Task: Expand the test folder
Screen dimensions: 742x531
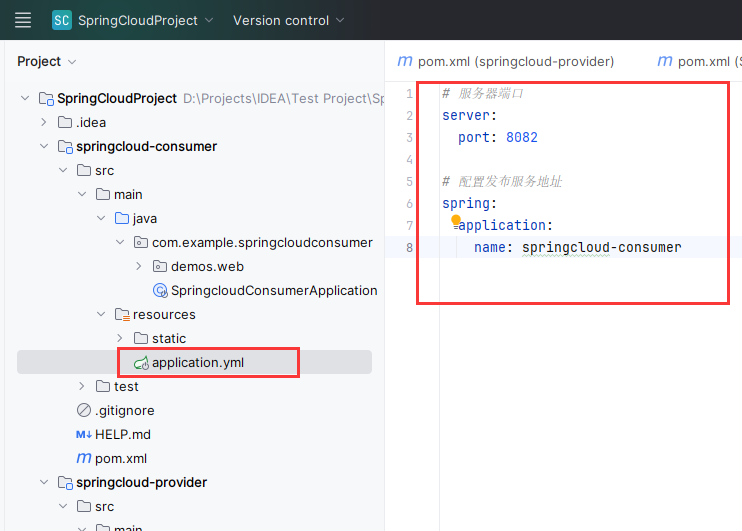Action: (82, 386)
